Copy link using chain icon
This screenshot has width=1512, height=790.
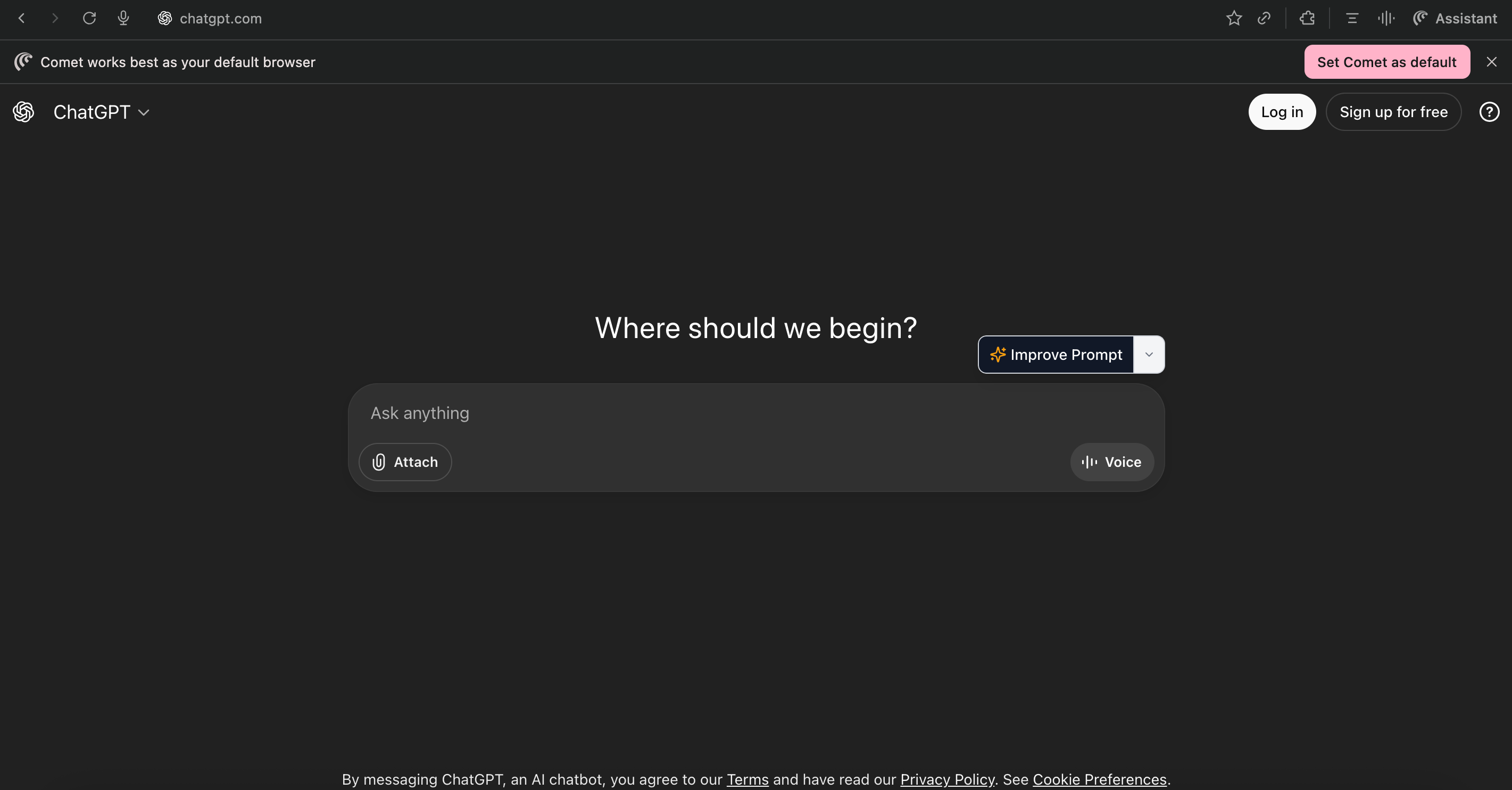point(1264,18)
